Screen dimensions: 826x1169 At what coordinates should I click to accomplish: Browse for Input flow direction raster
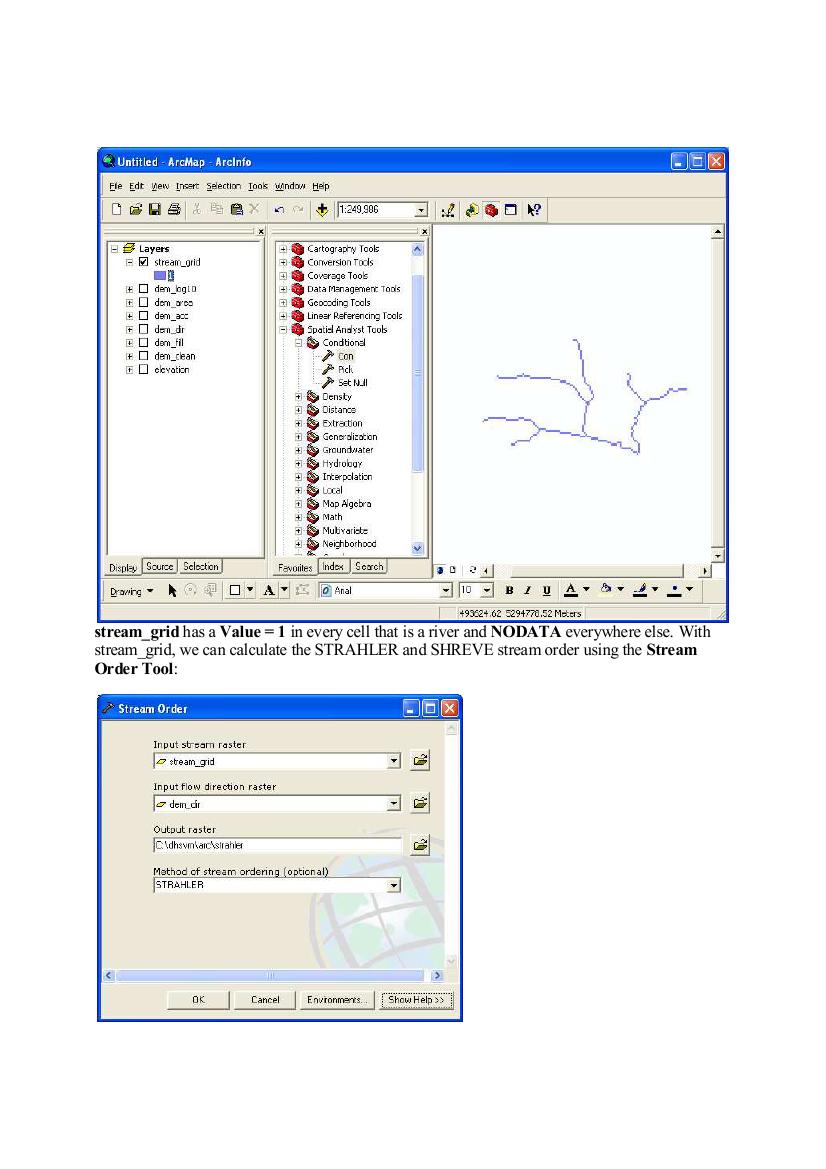(x=420, y=803)
